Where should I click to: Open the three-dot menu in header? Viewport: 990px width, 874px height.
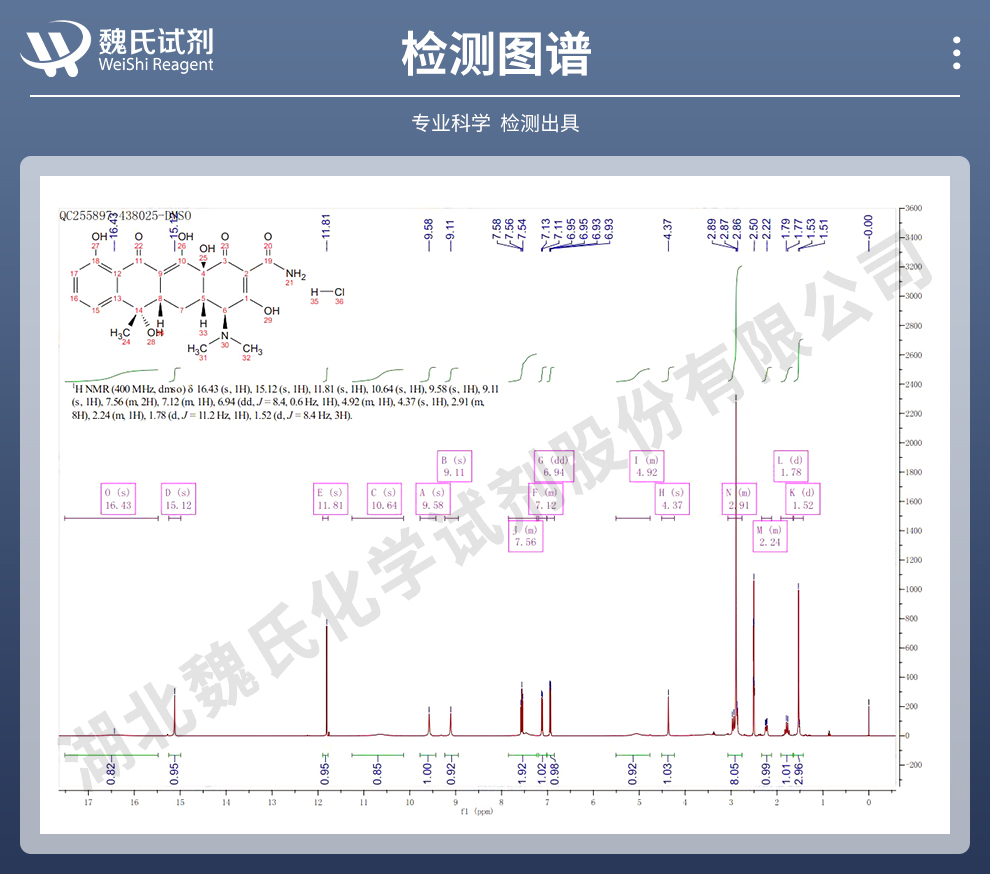(957, 52)
